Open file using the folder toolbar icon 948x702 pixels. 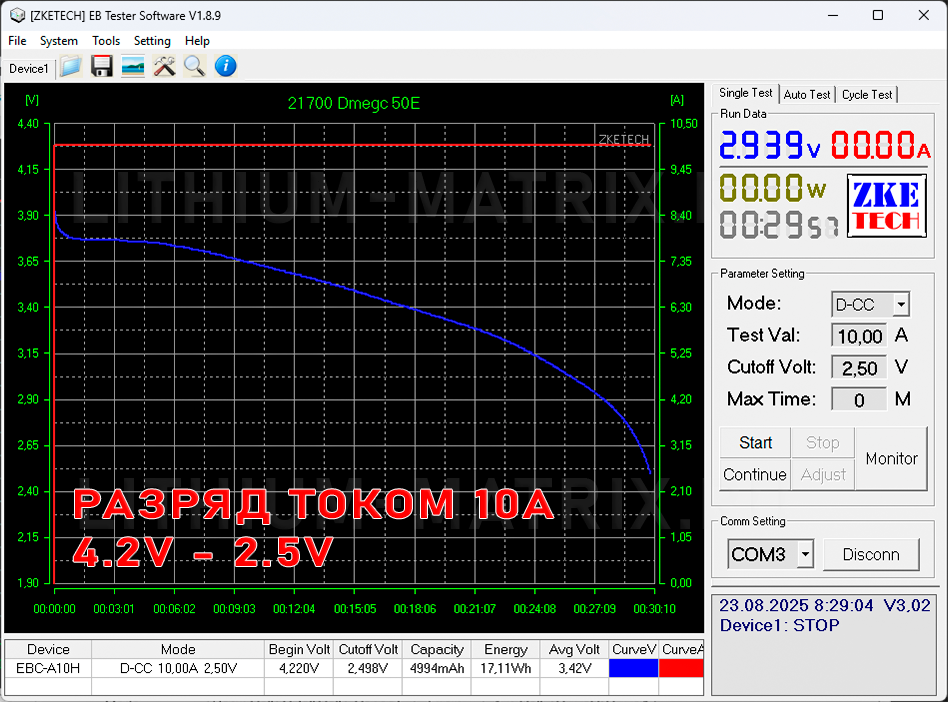71,66
